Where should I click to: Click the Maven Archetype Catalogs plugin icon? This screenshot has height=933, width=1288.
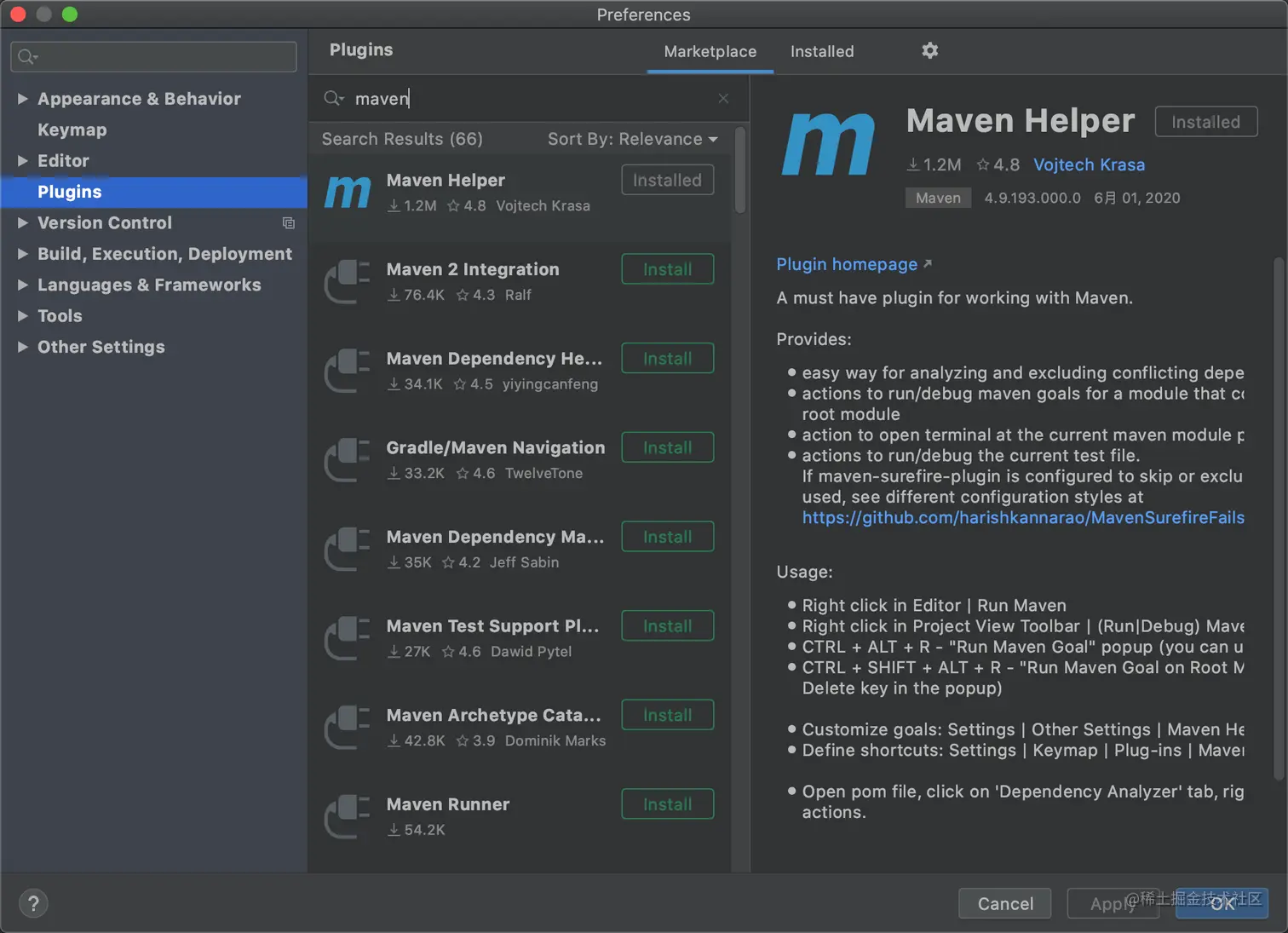[x=348, y=728]
